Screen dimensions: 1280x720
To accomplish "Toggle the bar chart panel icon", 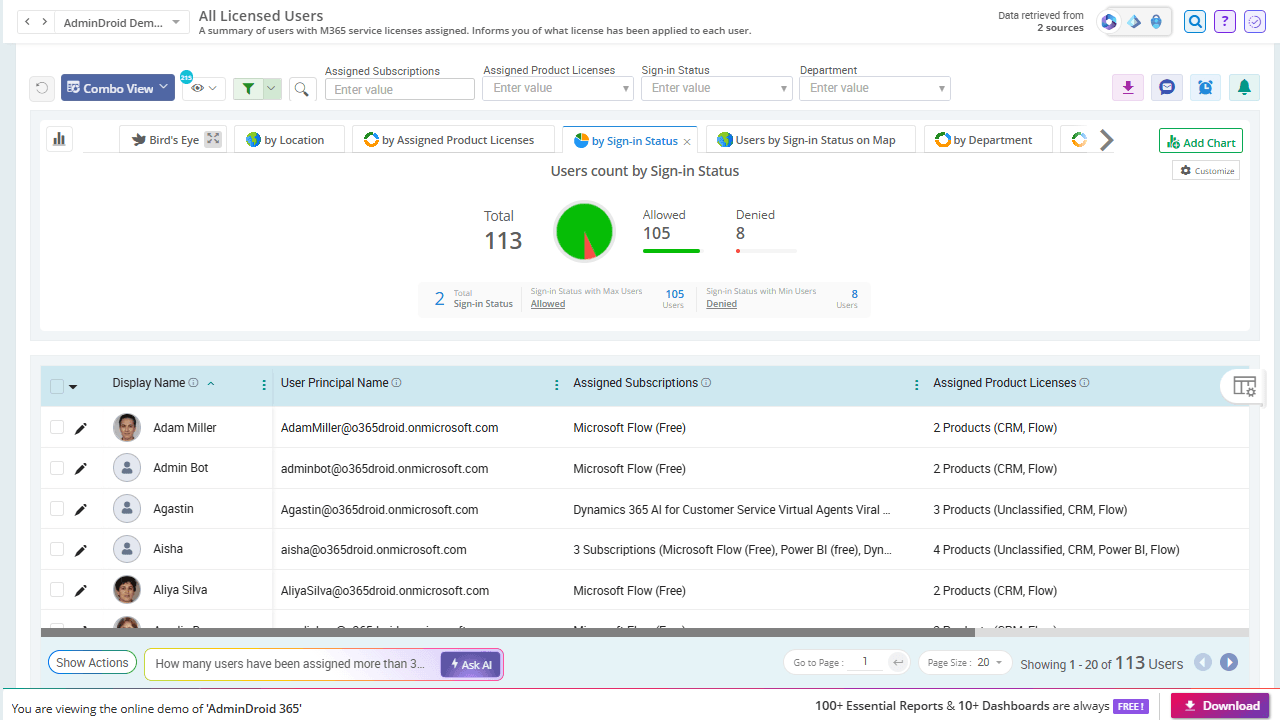I will pos(58,139).
